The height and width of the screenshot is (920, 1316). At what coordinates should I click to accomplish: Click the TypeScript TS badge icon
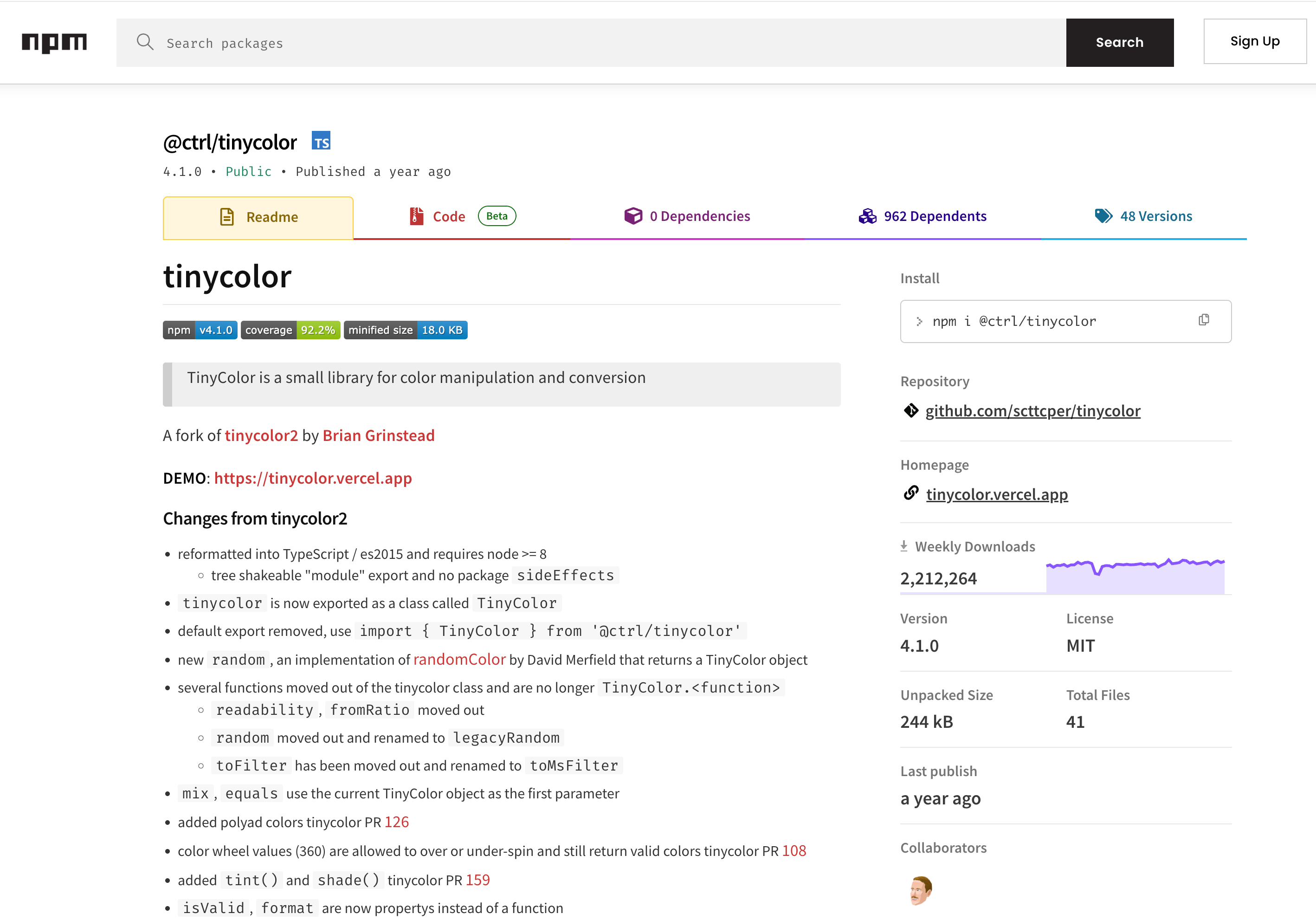(321, 141)
